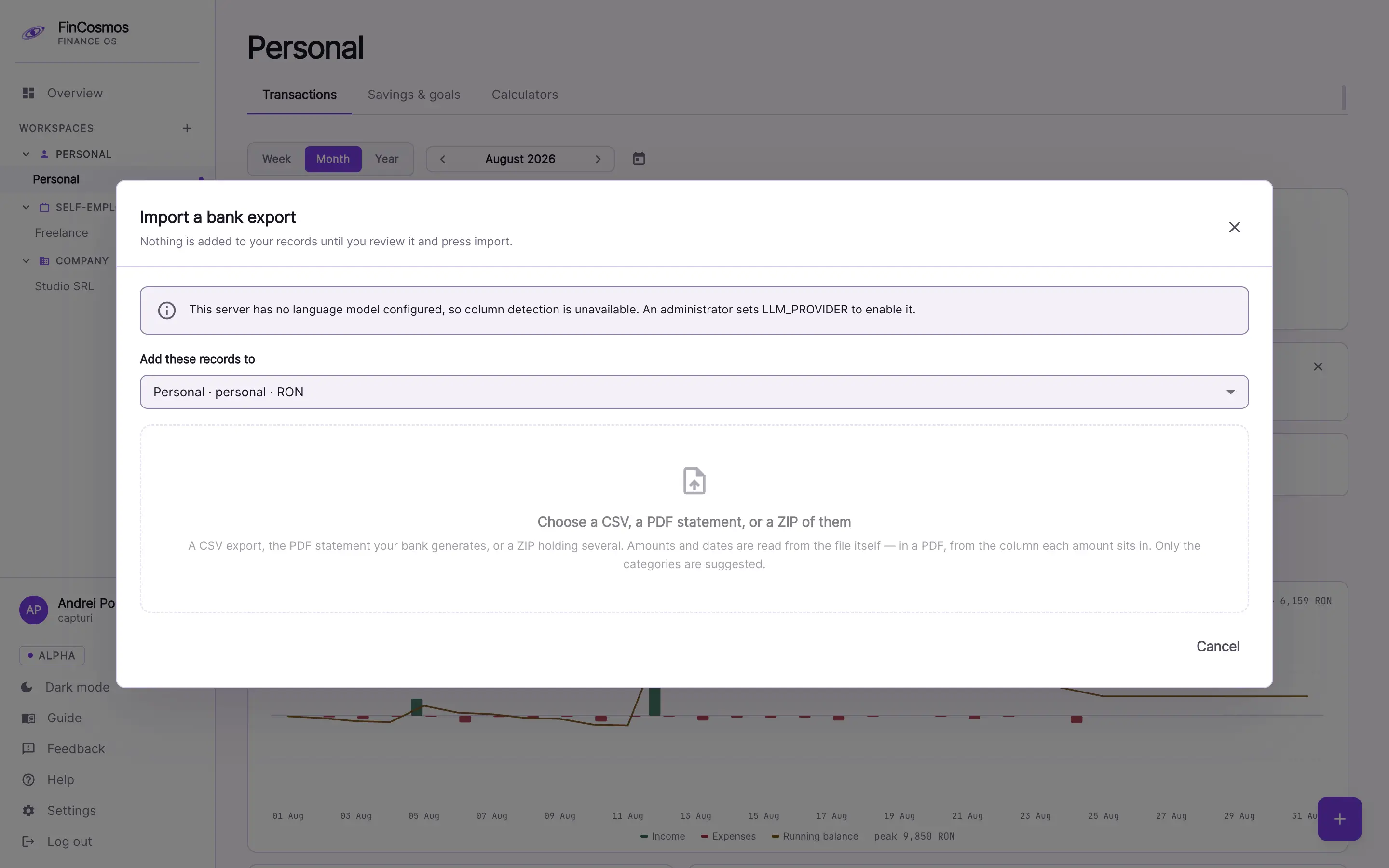Image resolution: width=1389 pixels, height=868 pixels.
Task: Select the Week view
Action: (276, 159)
